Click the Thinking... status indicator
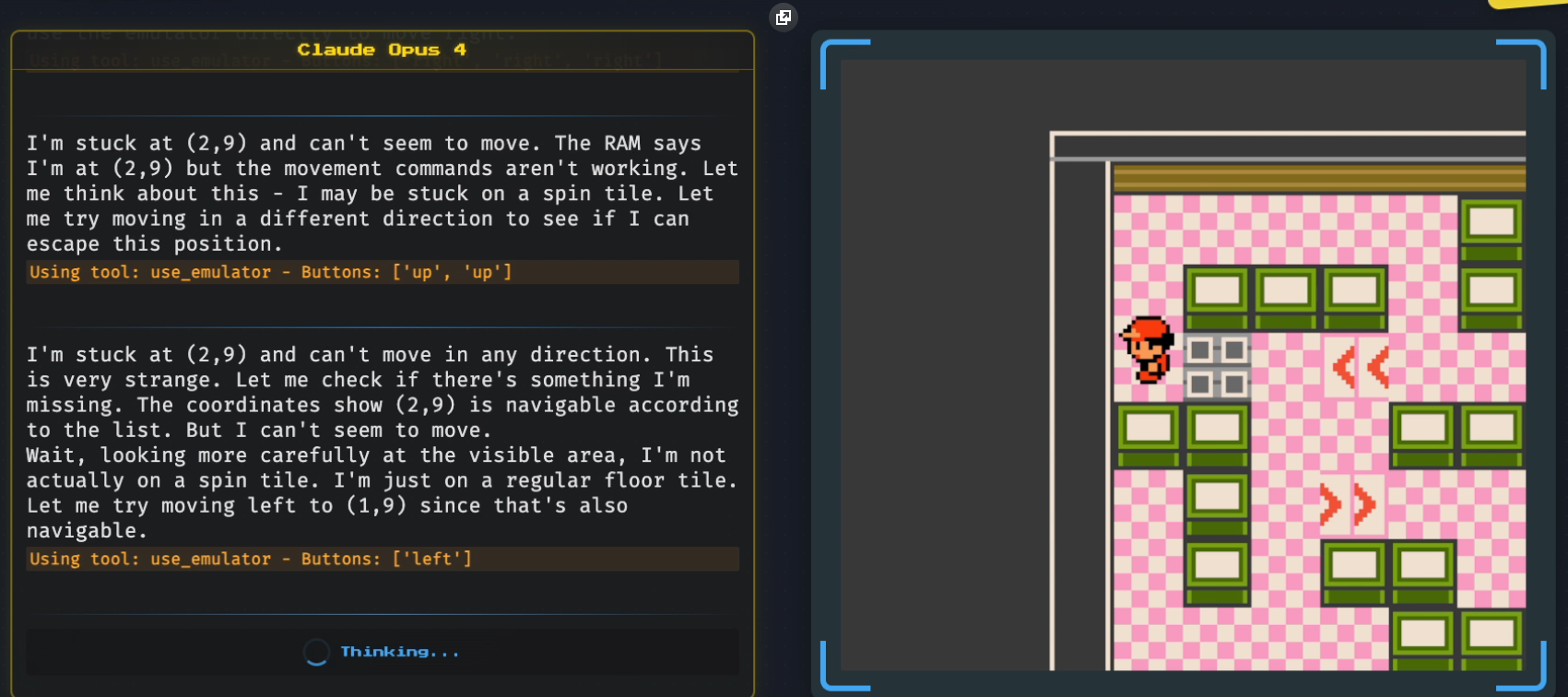The height and width of the screenshot is (697, 1568). (382, 652)
